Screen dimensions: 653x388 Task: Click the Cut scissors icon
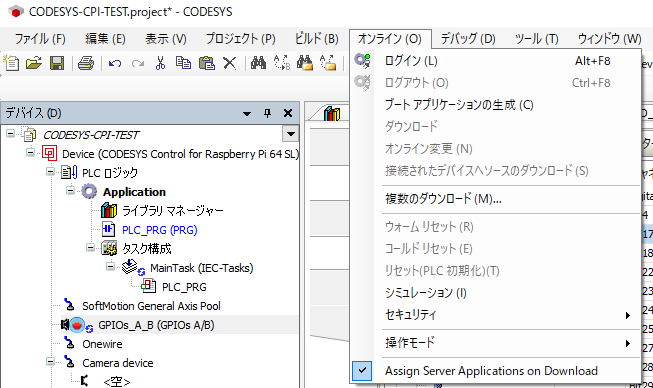click(160, 63)
